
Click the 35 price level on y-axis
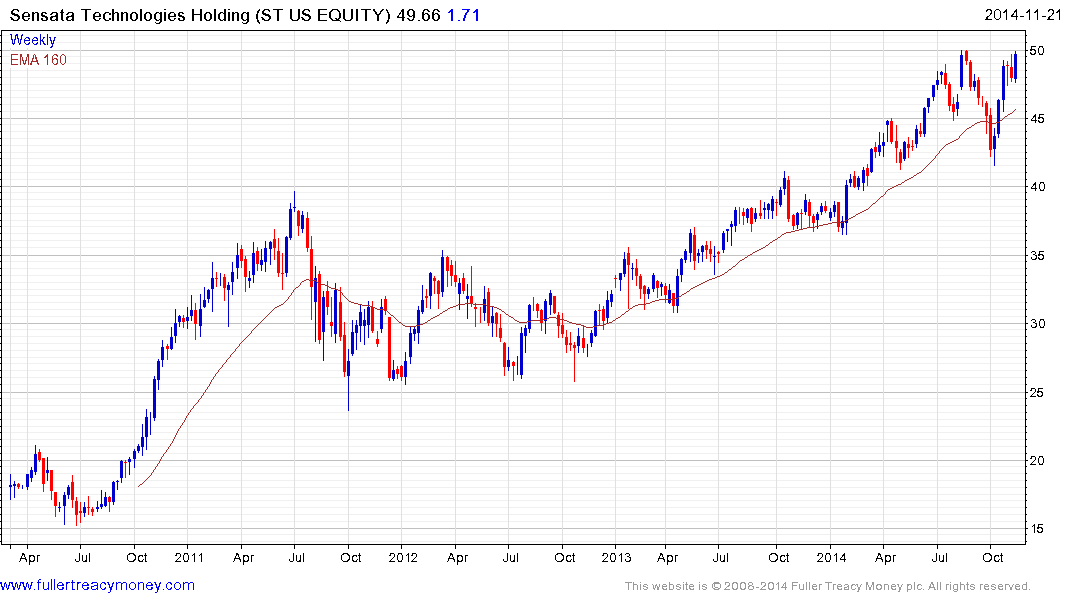coord(1038,256)
